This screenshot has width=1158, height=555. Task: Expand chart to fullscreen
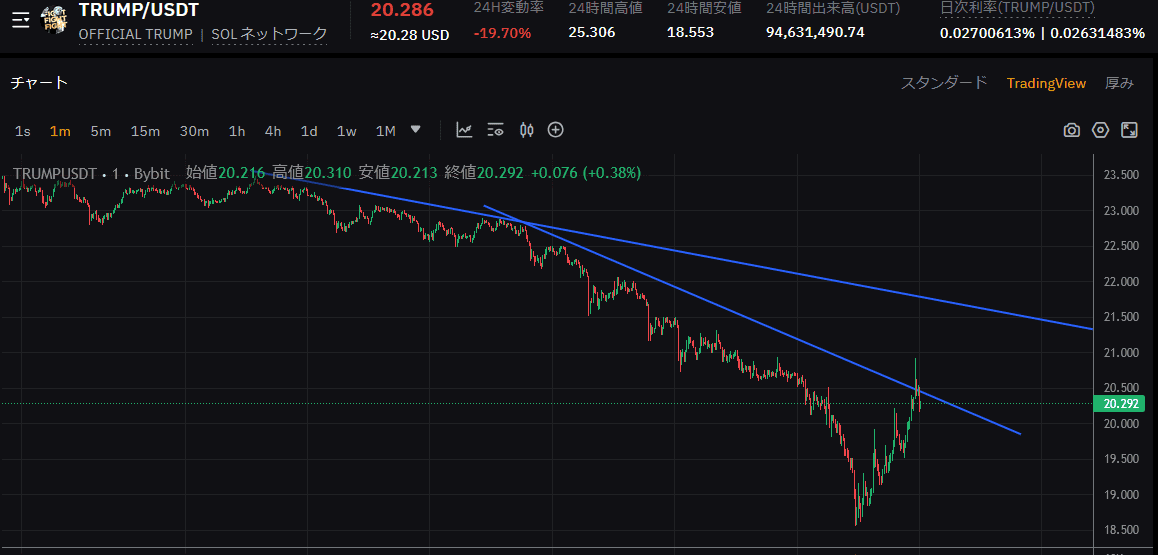pyautogui.click(x=1129, y=130)
